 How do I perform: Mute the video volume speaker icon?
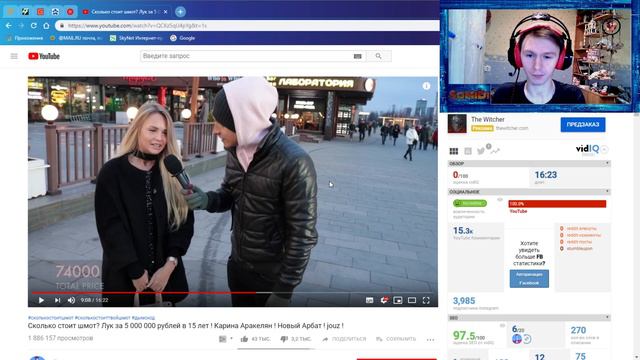click(x=71, y=300)
